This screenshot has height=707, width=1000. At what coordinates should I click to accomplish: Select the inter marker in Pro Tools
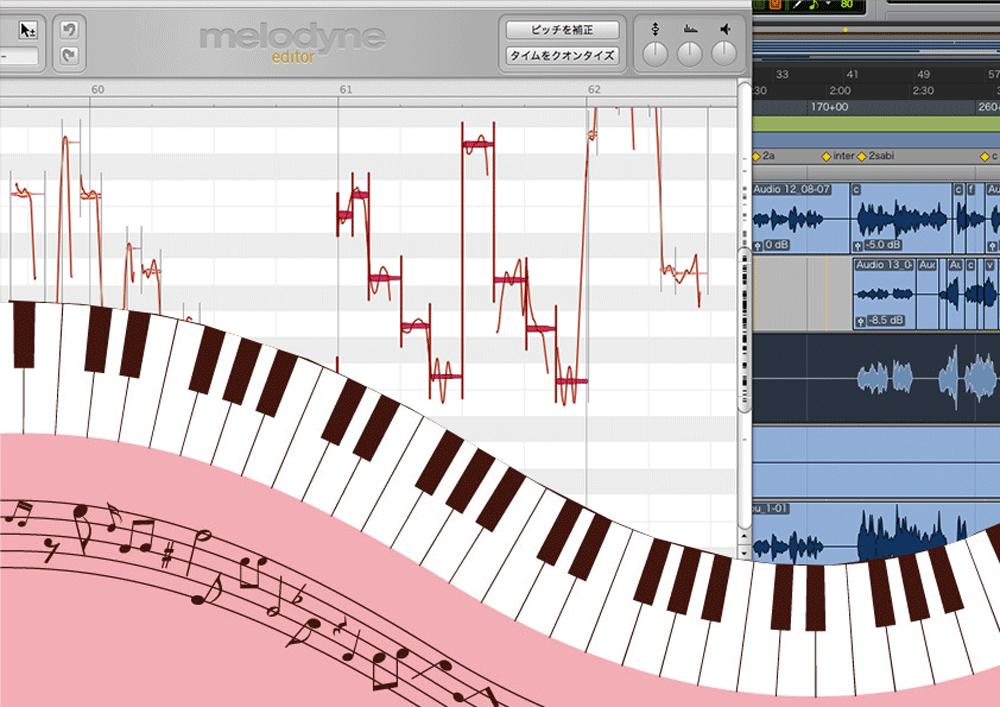pyautogui.click(x=838, y=156)
